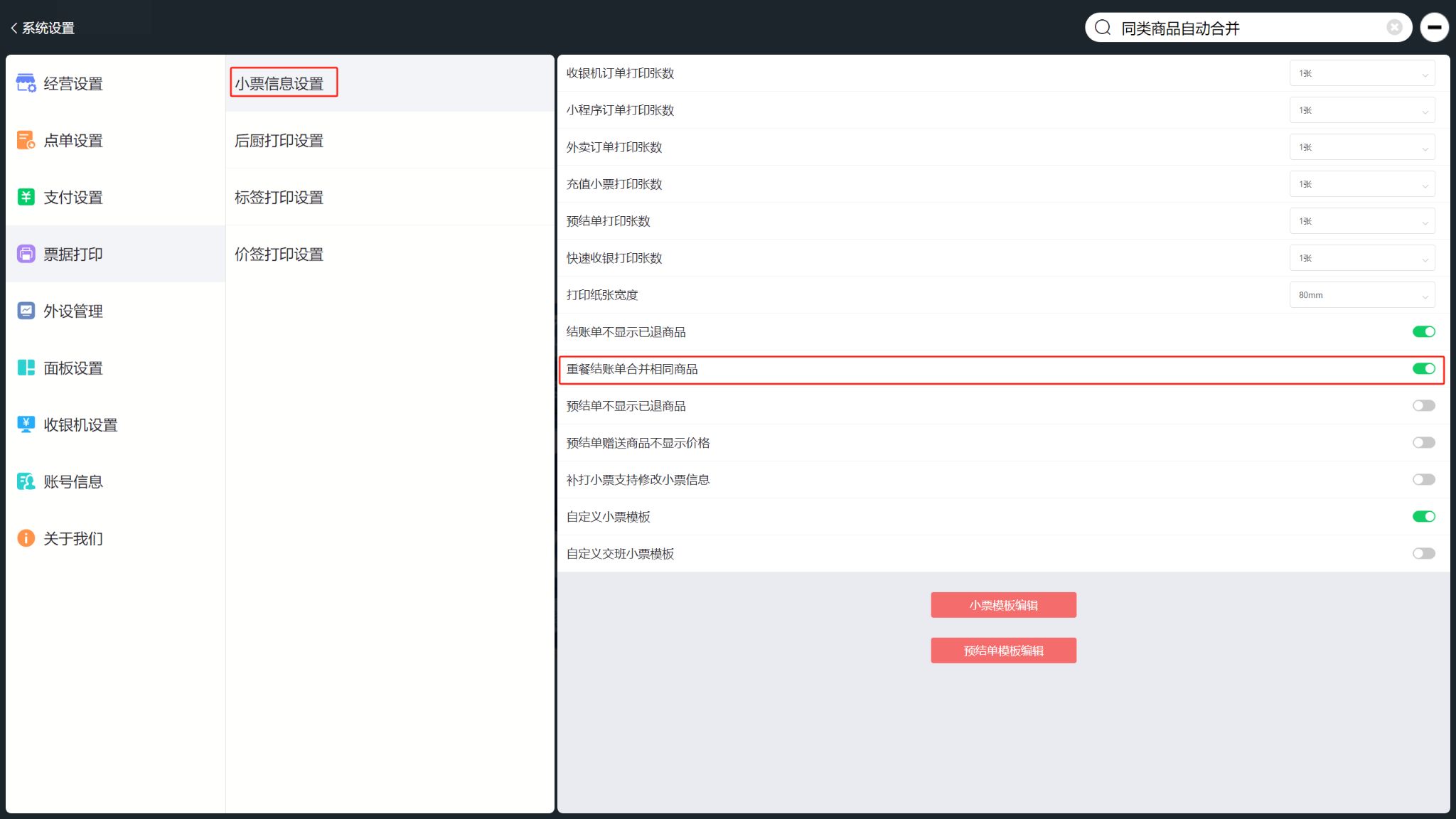Select 标签打印设置 submenu
The image size is (1456, 819).
point(390,197)
